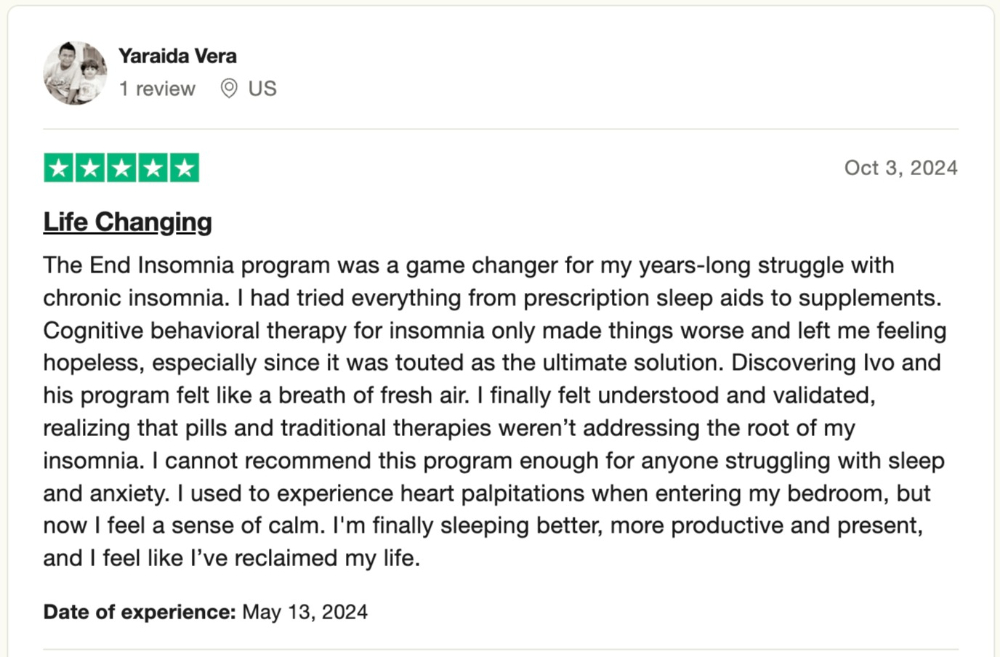
Task: Click the reviewer name Yaraida Vera
Action: [177, 56]
